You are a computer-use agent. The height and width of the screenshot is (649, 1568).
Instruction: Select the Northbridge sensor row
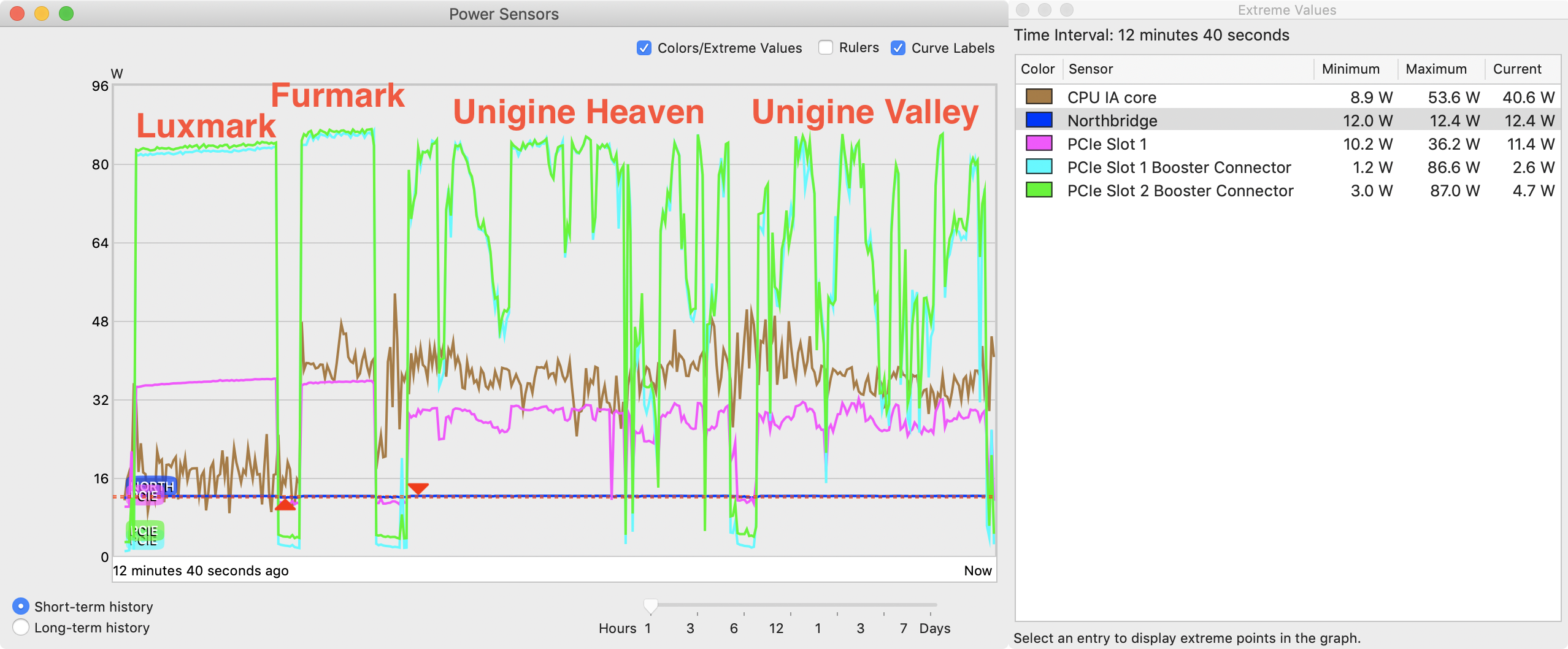(x=1288, y=120)
